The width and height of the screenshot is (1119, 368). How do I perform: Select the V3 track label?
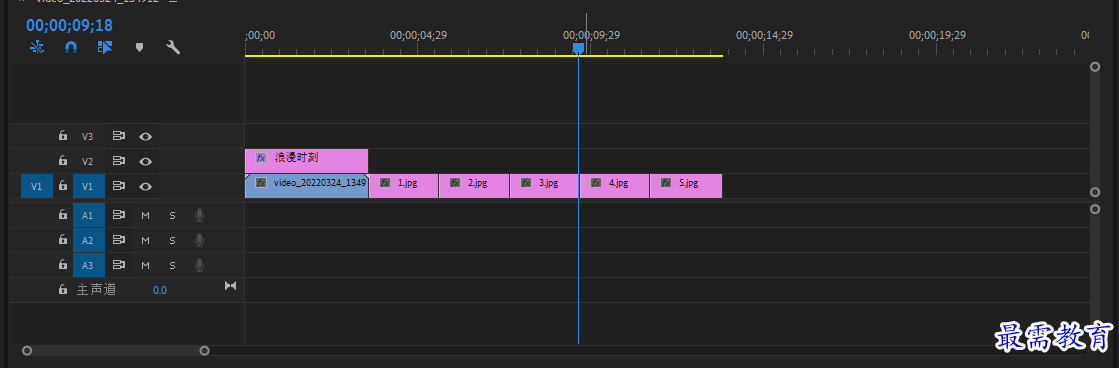(x=88, y=136)
